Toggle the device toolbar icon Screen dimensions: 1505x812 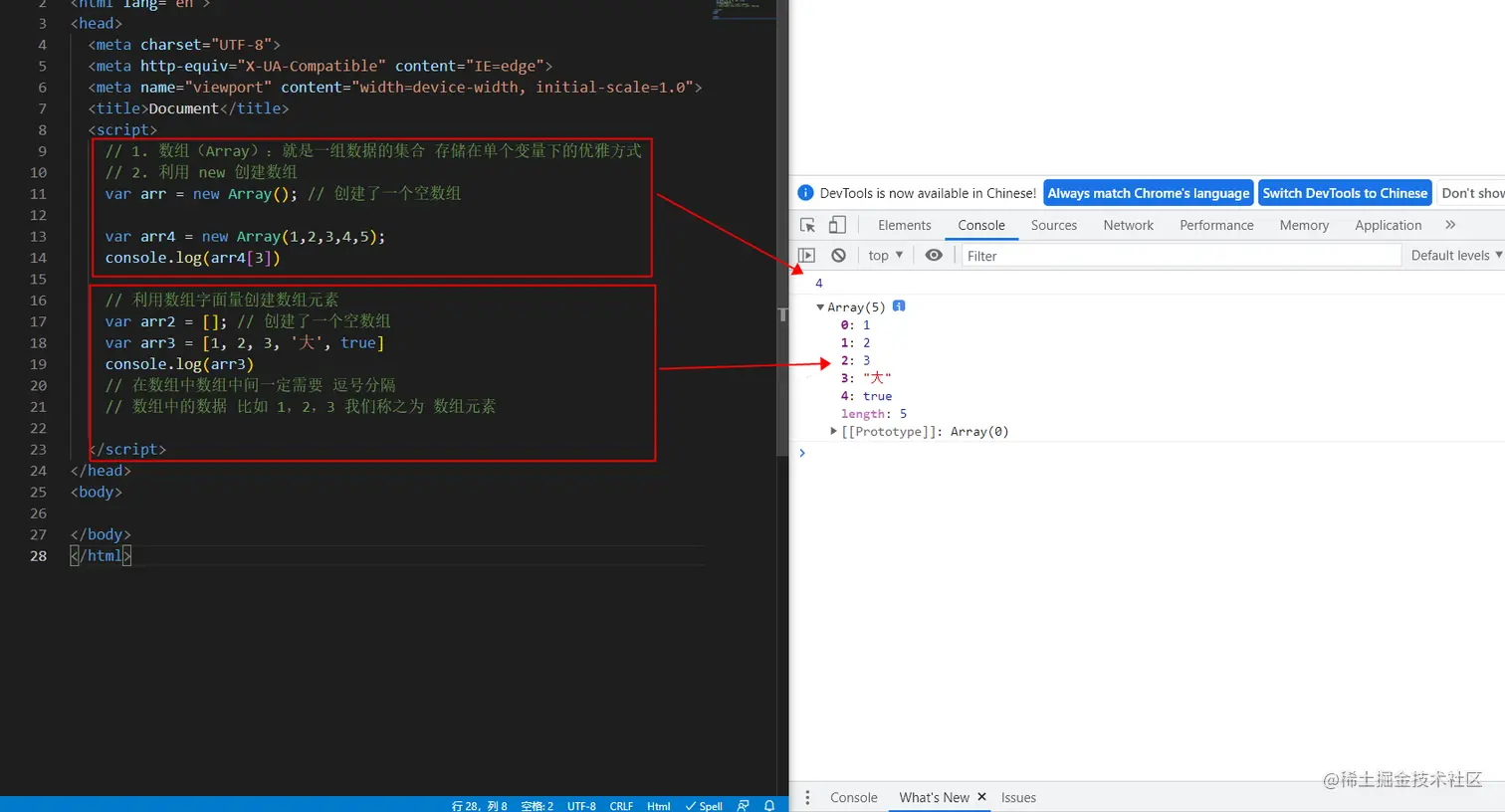pos(837,225)
